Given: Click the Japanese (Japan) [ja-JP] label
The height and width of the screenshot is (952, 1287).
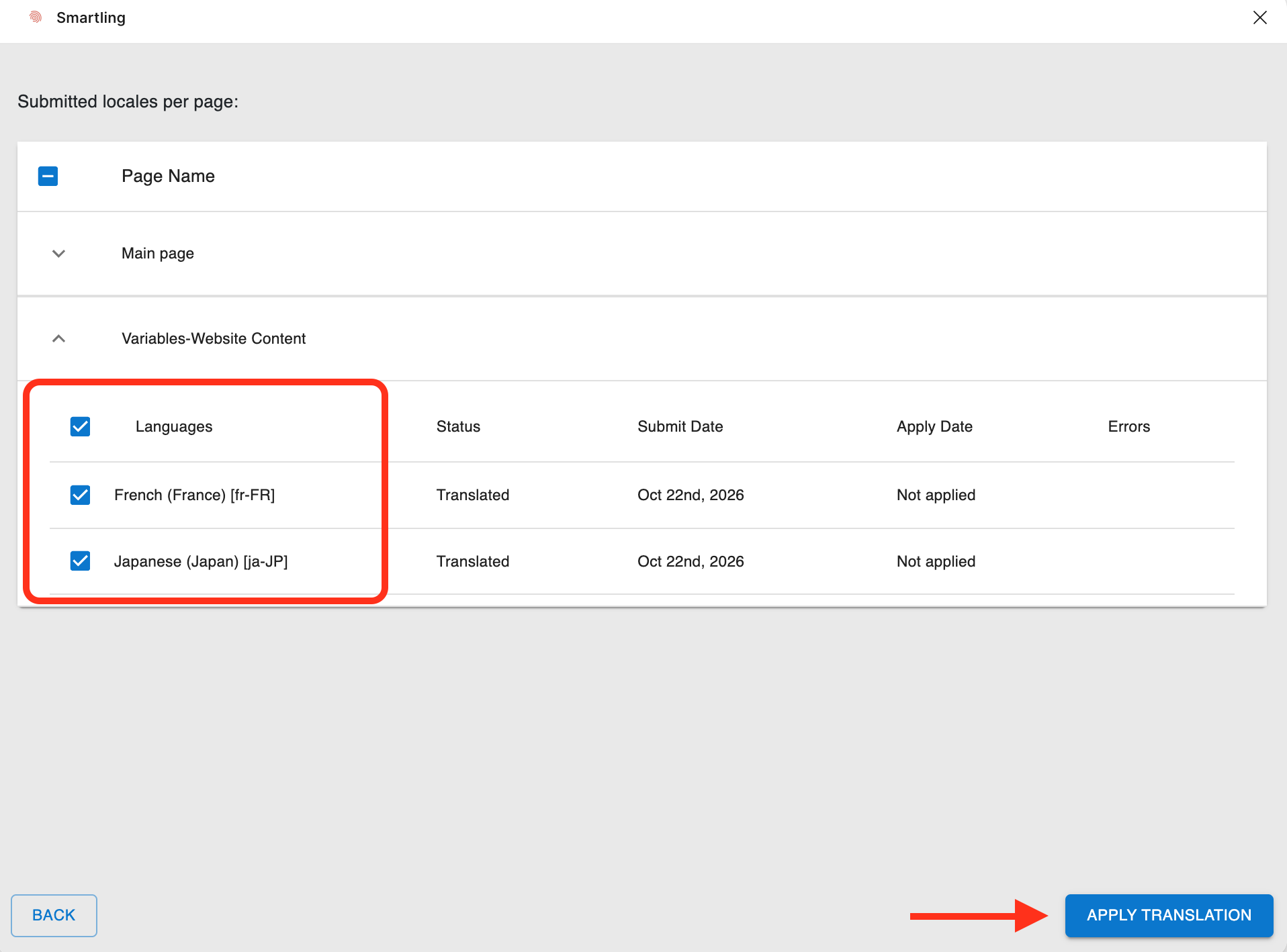Looking at the screenshot, I should (201, 561).
